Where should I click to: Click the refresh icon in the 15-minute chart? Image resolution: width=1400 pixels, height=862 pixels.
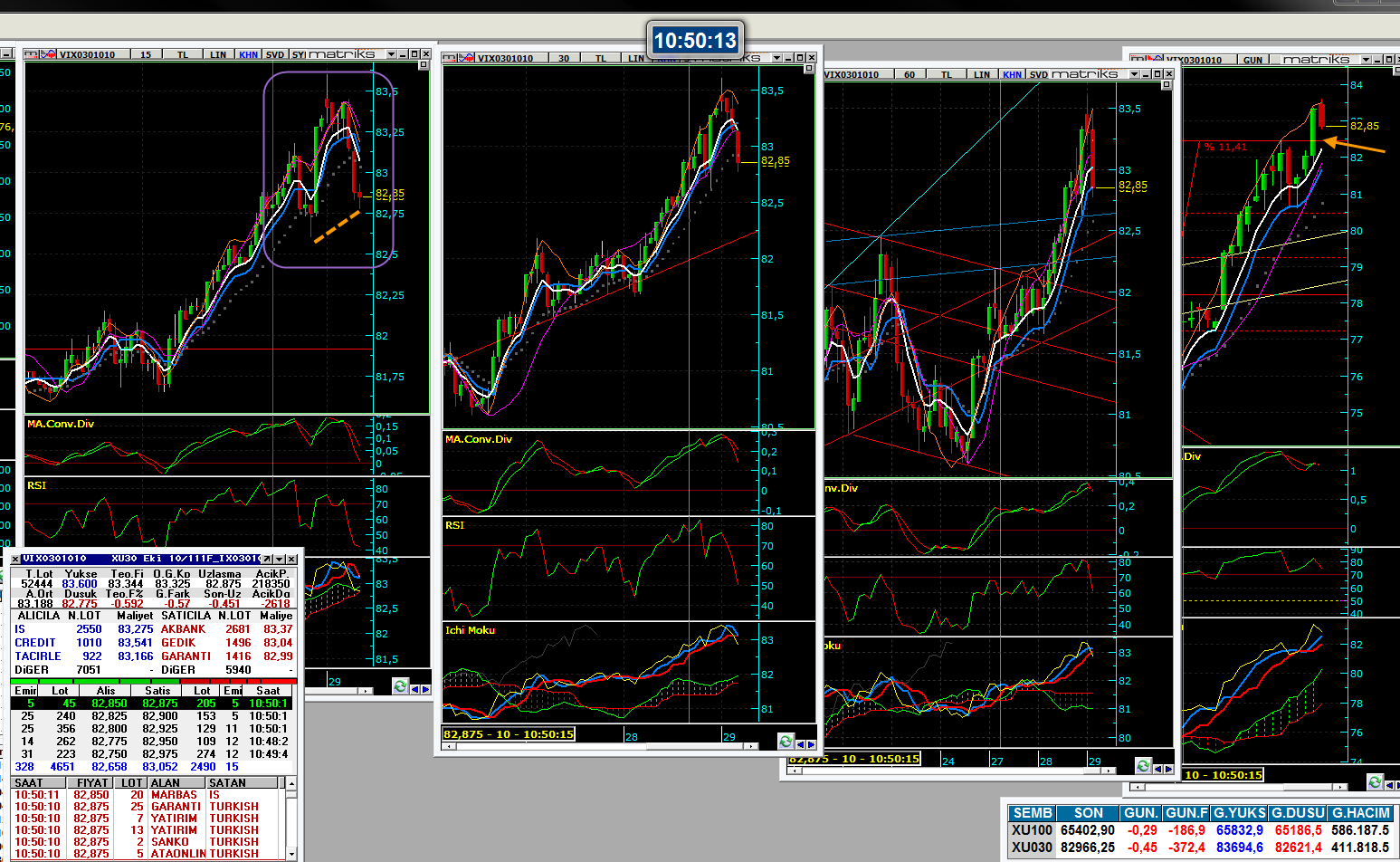pyautogui.click(x=400, y=687)
